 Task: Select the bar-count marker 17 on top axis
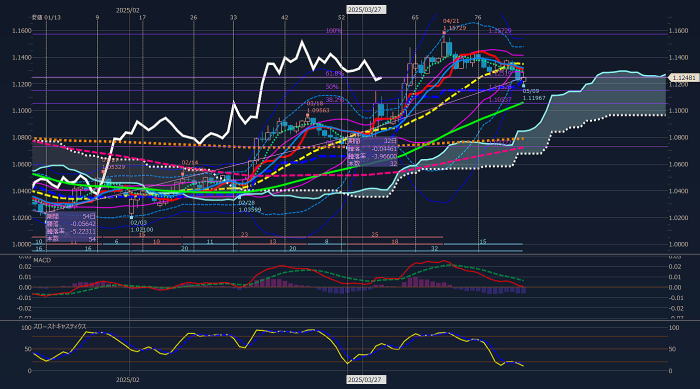(142, 17)
